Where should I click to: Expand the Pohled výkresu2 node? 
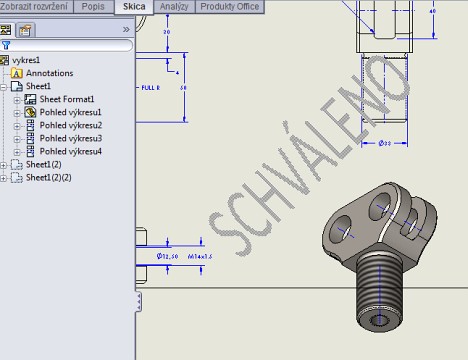17,126
